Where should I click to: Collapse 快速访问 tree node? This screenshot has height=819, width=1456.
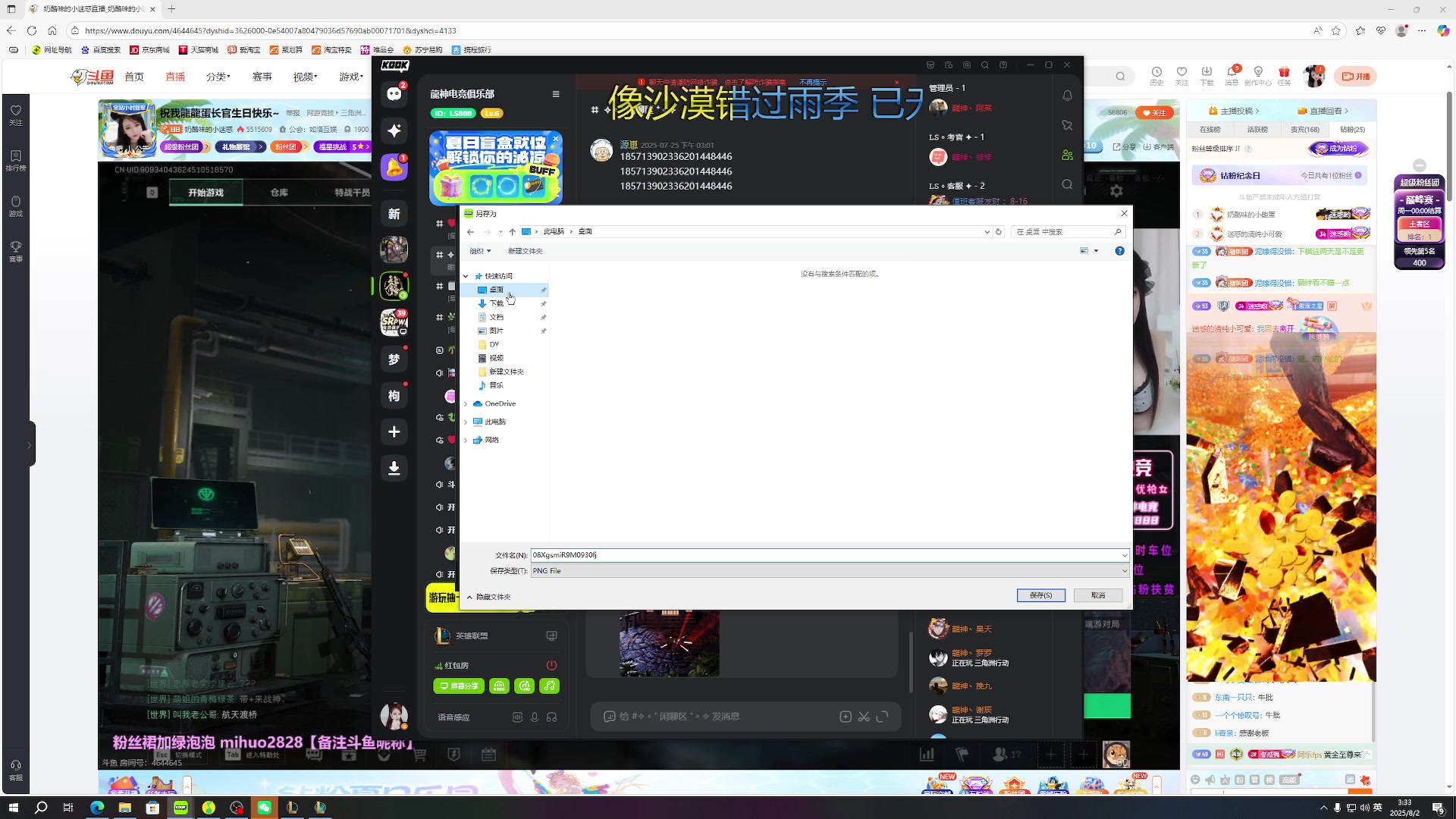[466, 276]
